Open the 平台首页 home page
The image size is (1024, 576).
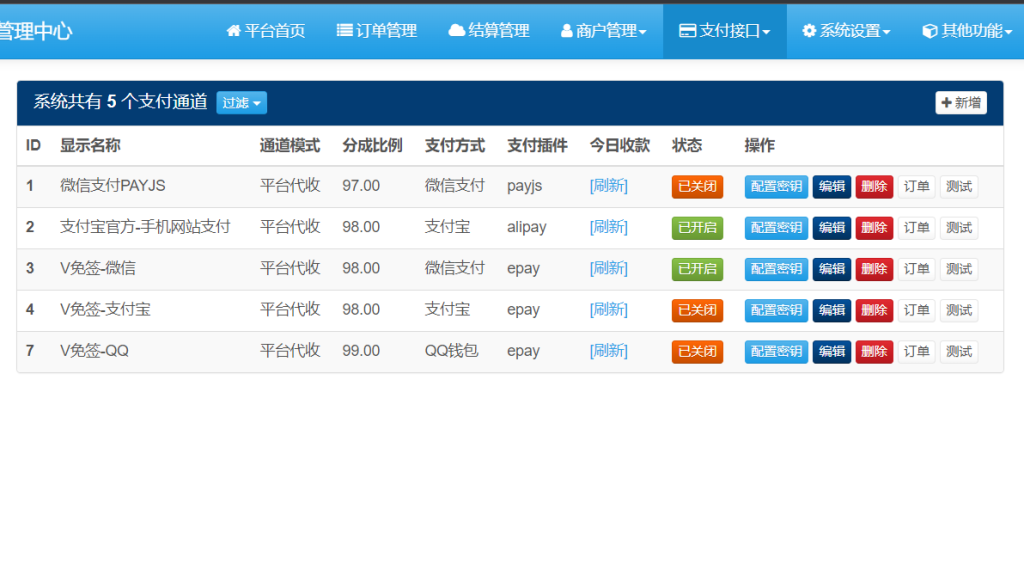pyautogui.click(x=266, y=31)
